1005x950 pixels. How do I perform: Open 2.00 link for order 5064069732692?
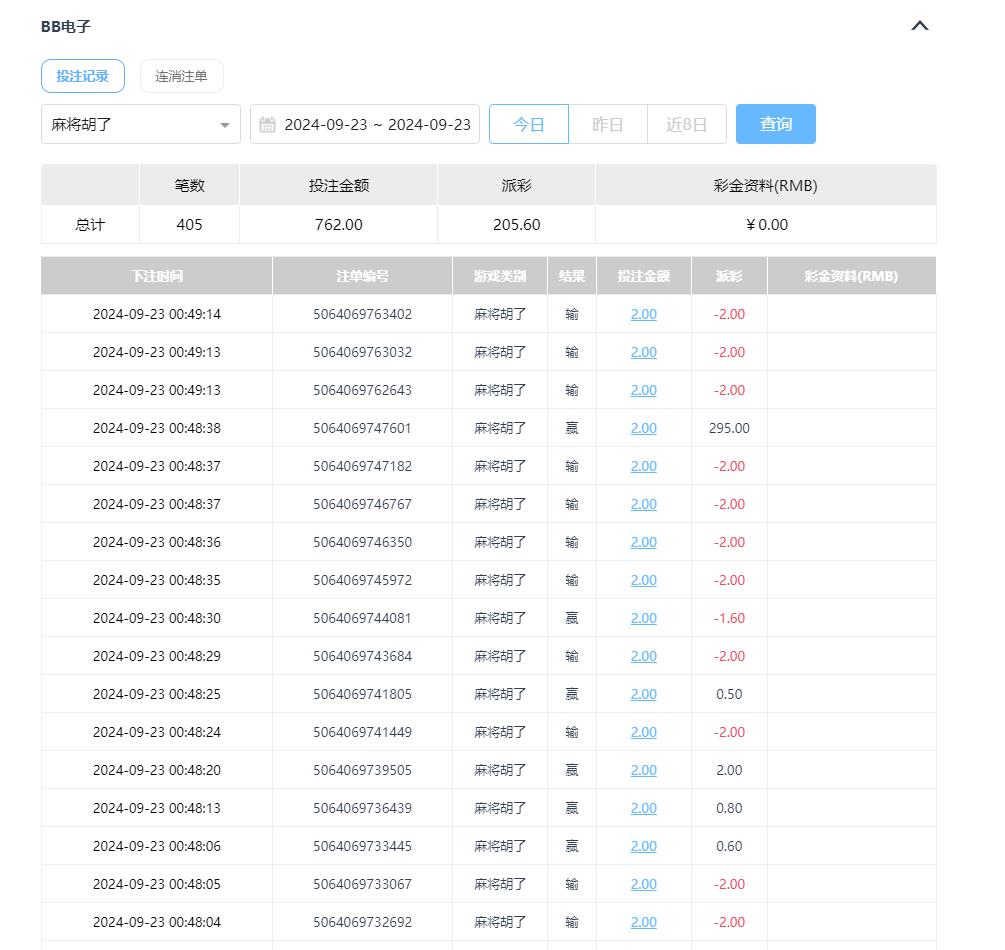643,922
